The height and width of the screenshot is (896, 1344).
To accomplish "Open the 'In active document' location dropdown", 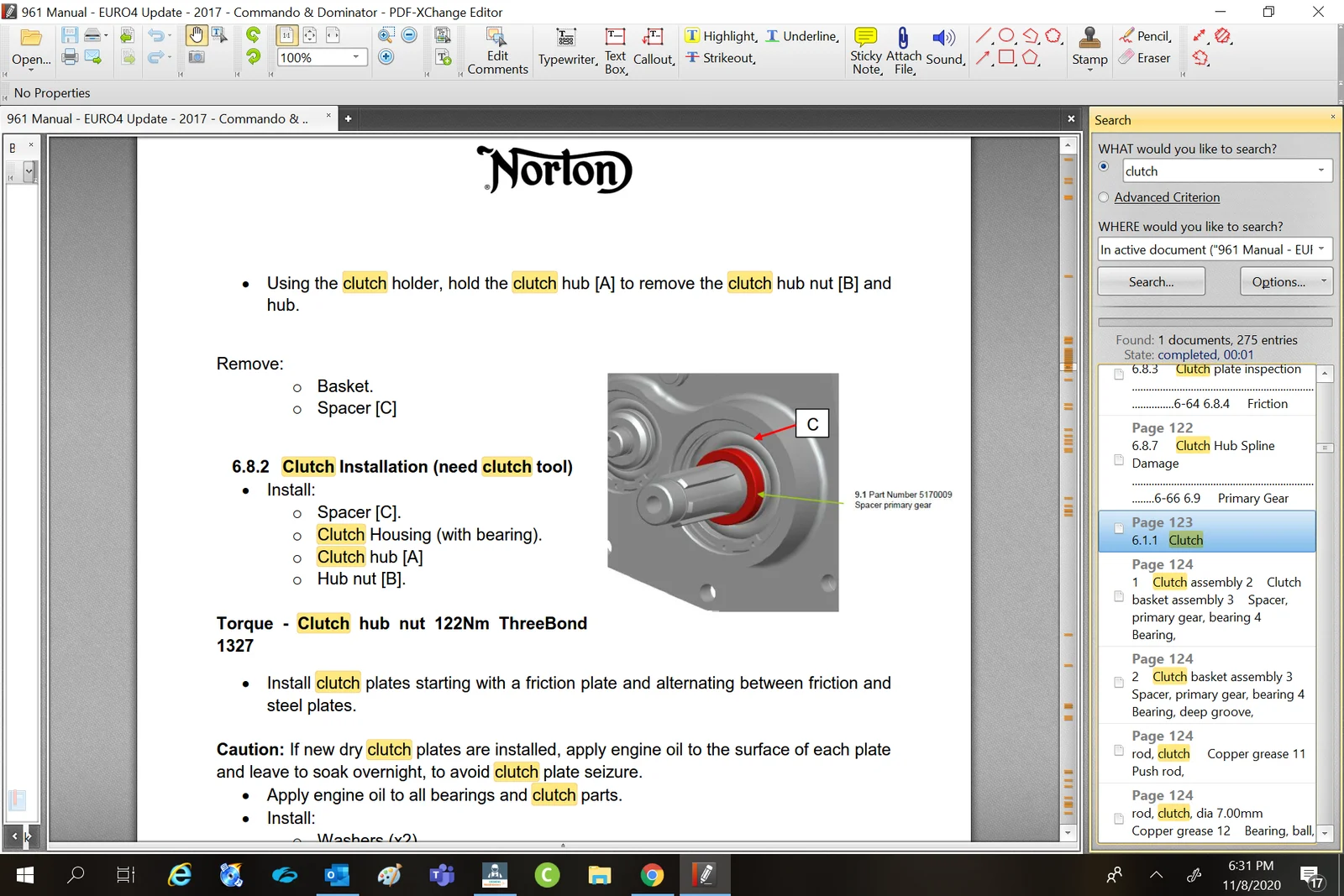I will (x=1321, y=249).
